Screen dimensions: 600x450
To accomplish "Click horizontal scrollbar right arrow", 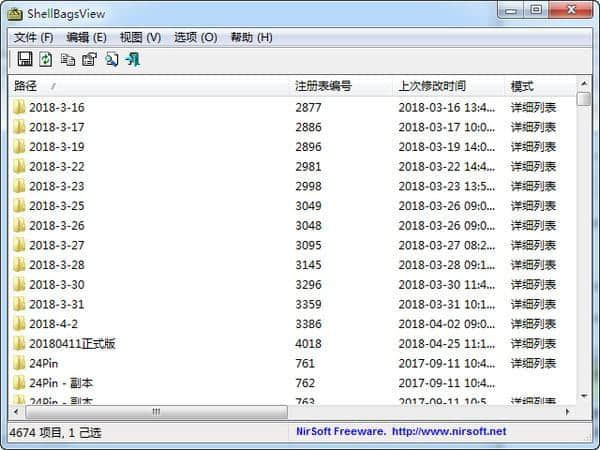I will 568,412.
